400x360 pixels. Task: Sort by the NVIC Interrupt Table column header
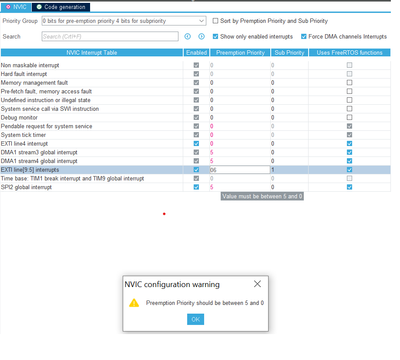click(x=92, y=52)
